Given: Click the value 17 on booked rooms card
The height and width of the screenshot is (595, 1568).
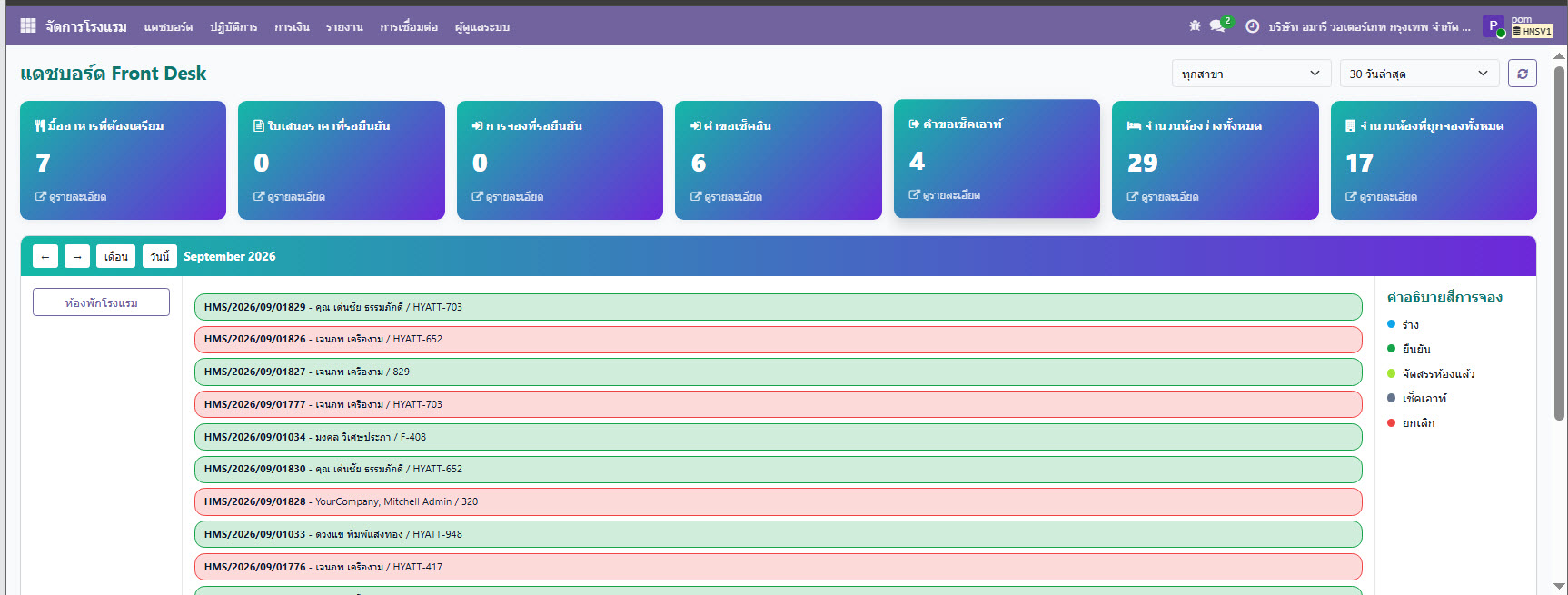Looking at the screenshot, I should 1359,163.
